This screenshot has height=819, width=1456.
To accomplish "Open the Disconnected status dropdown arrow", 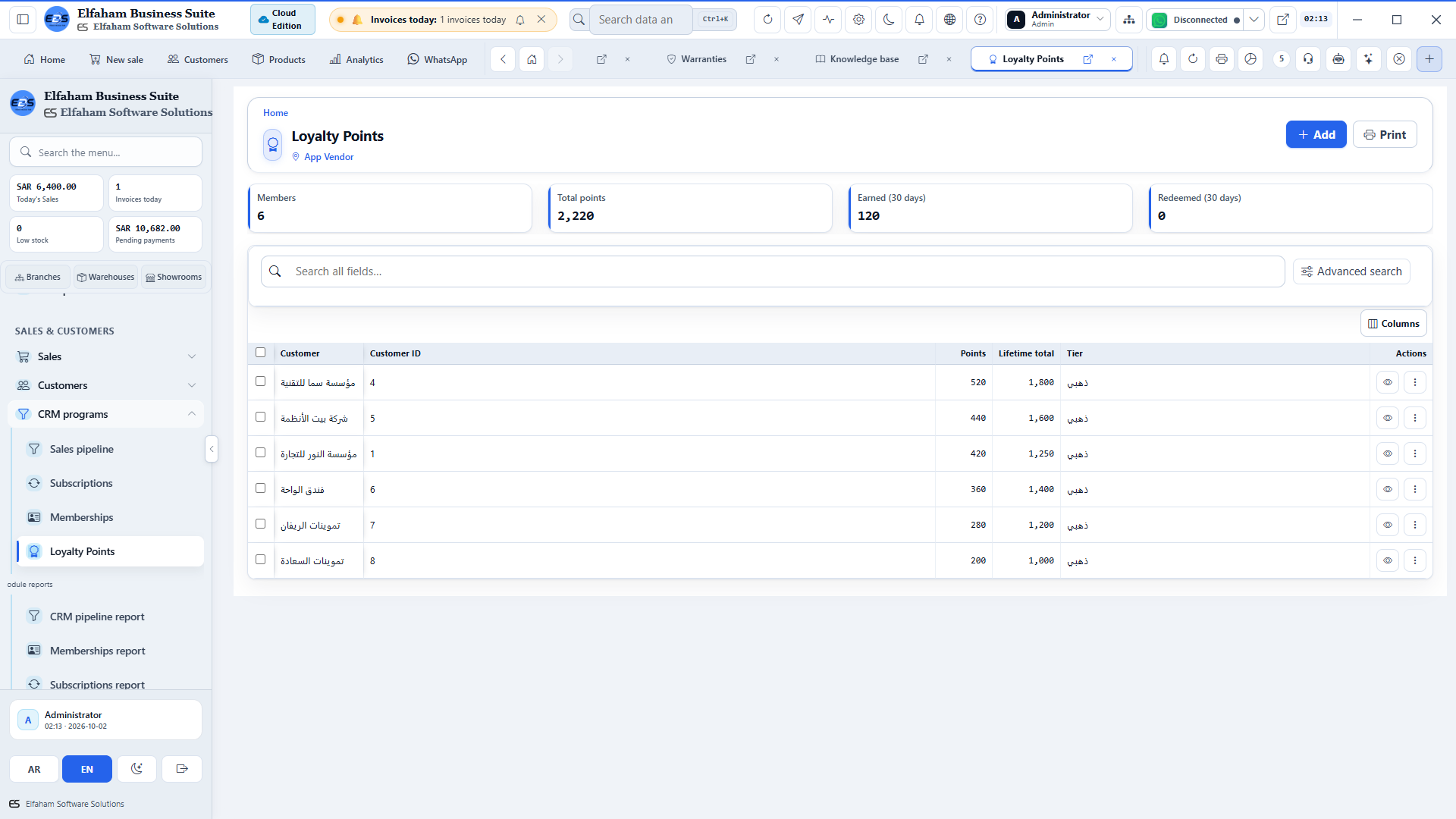I will tap(1254, 20).
